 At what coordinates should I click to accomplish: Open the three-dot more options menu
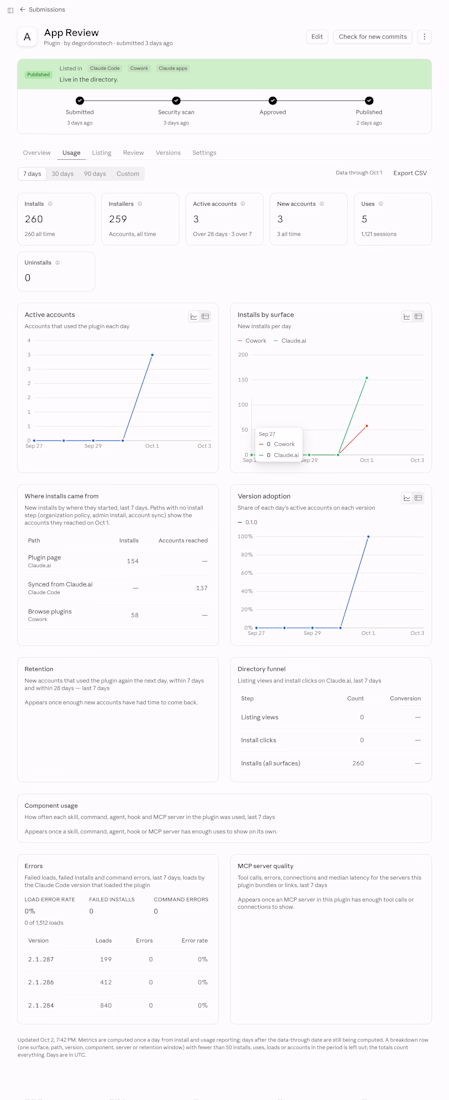pos(424,36)
